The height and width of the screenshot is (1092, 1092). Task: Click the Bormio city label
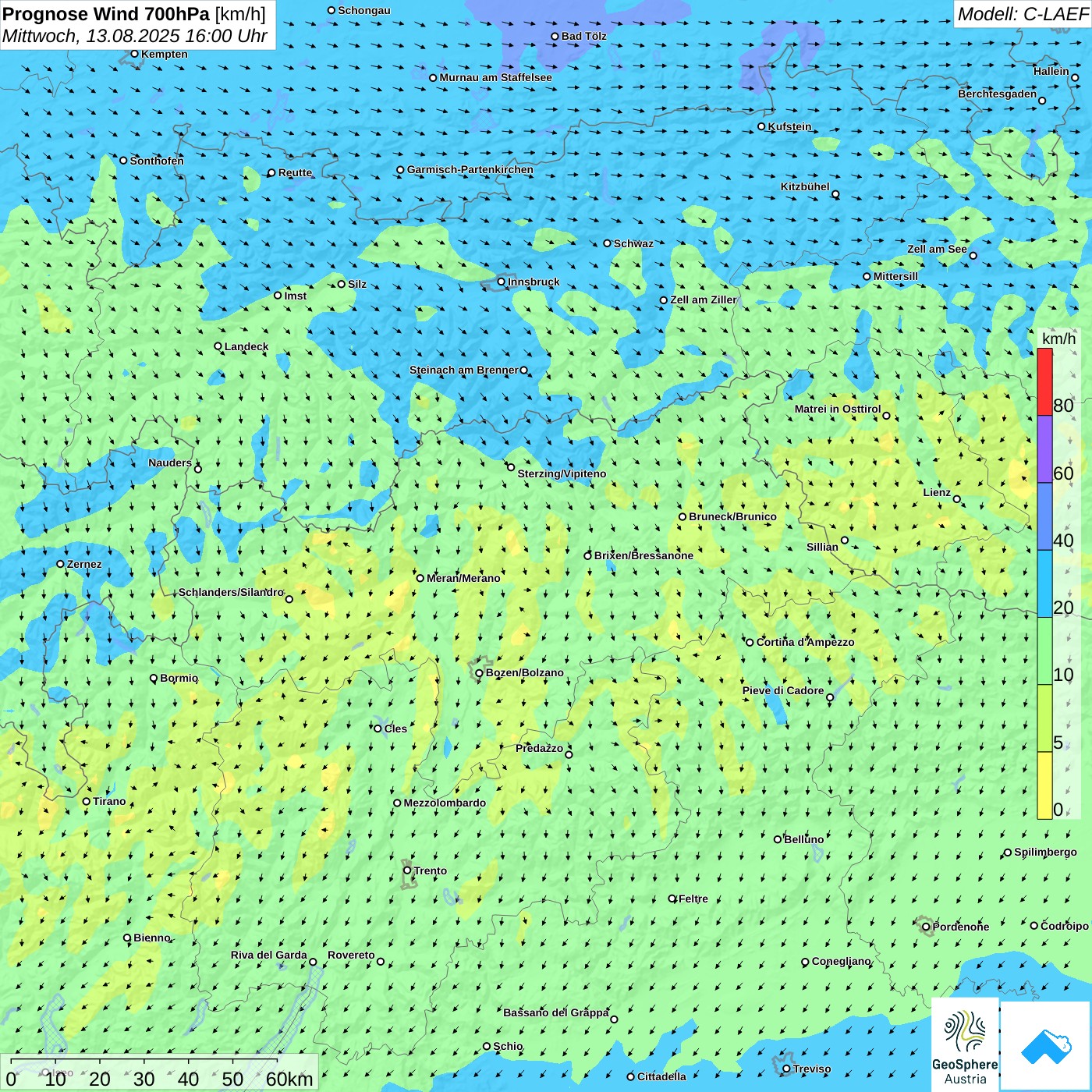[179, 678]
